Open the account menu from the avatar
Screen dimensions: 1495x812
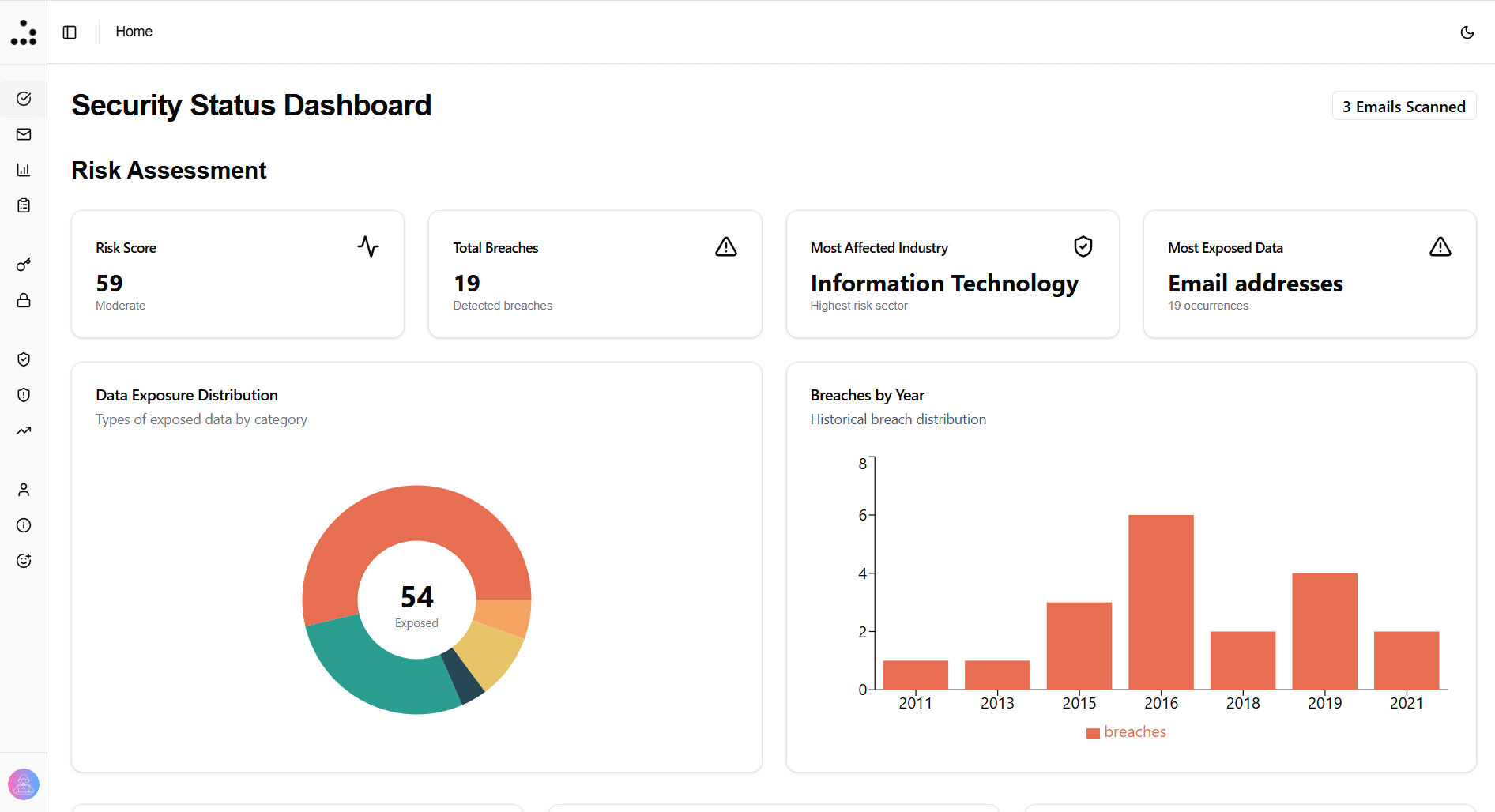(24, 784)
